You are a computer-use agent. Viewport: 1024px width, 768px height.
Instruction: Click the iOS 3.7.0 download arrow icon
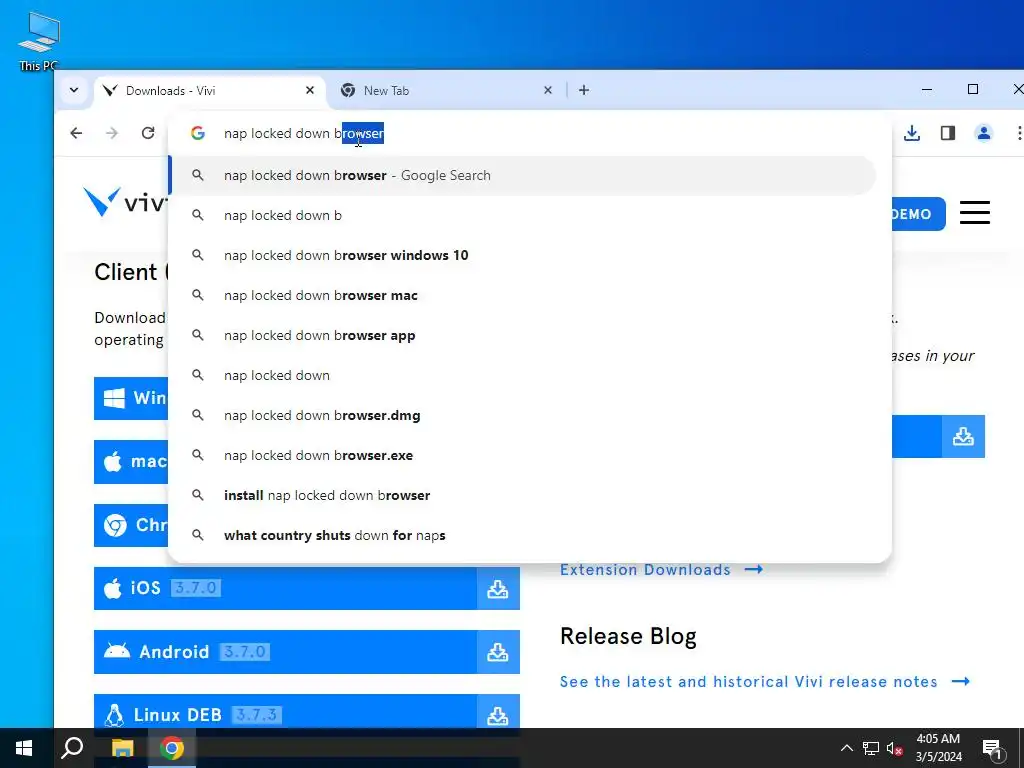point(498,588)
